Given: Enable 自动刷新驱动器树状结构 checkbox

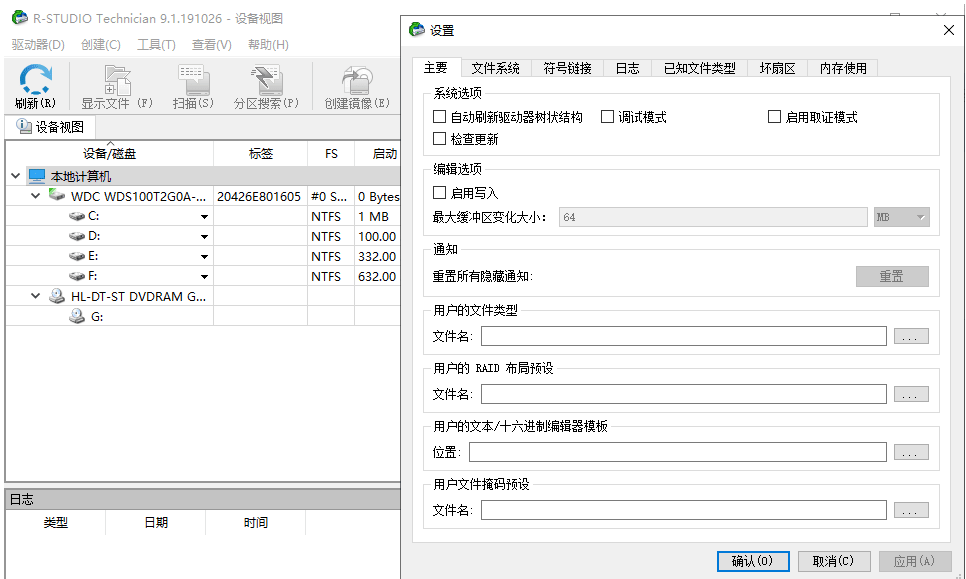Looking at the screenshot, I should [x=439, y=117].
